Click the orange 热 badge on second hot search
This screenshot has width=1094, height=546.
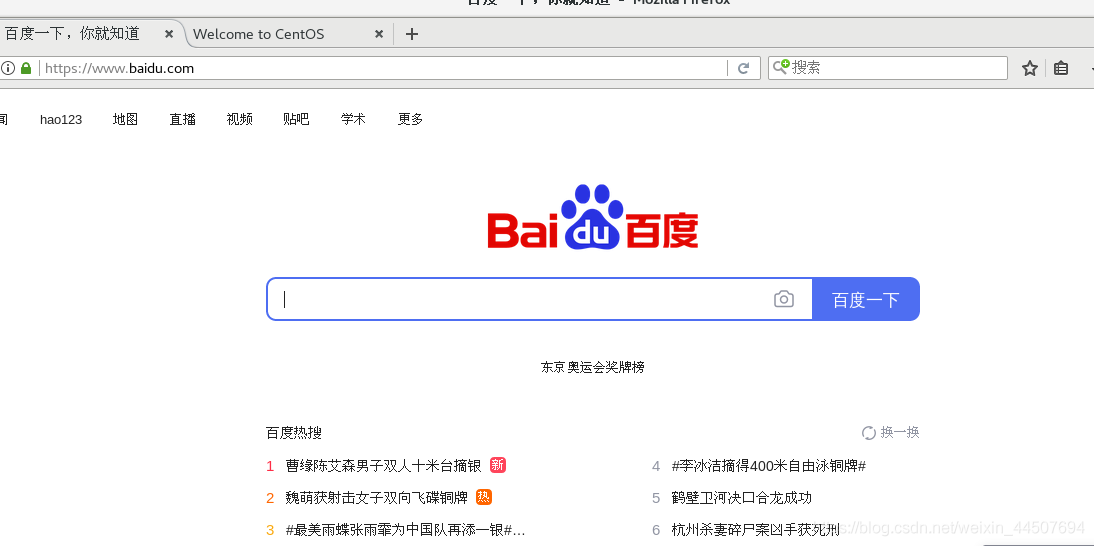tap(484, 497)
